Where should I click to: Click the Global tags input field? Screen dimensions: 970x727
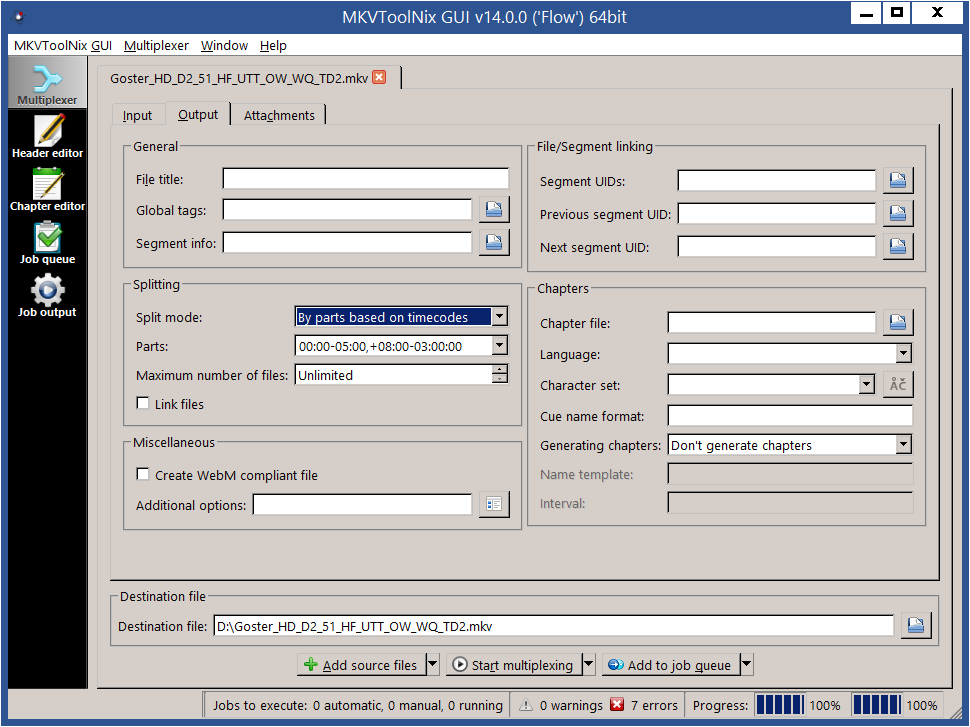point(348,210)
